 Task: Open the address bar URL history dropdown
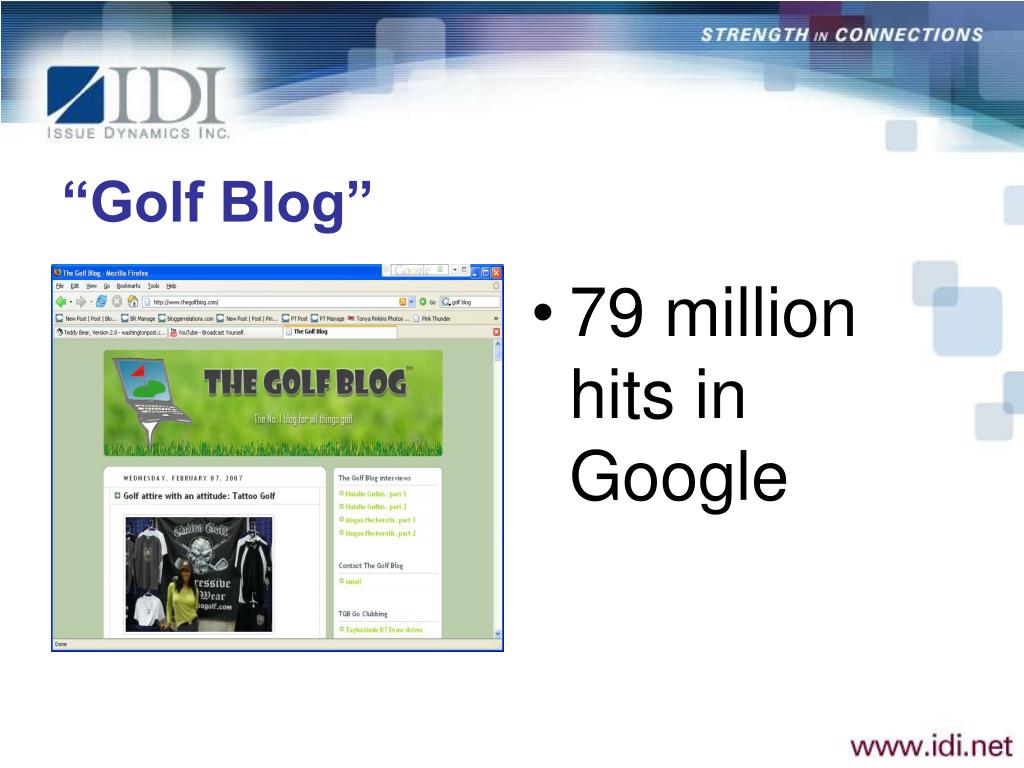(411, 302)
